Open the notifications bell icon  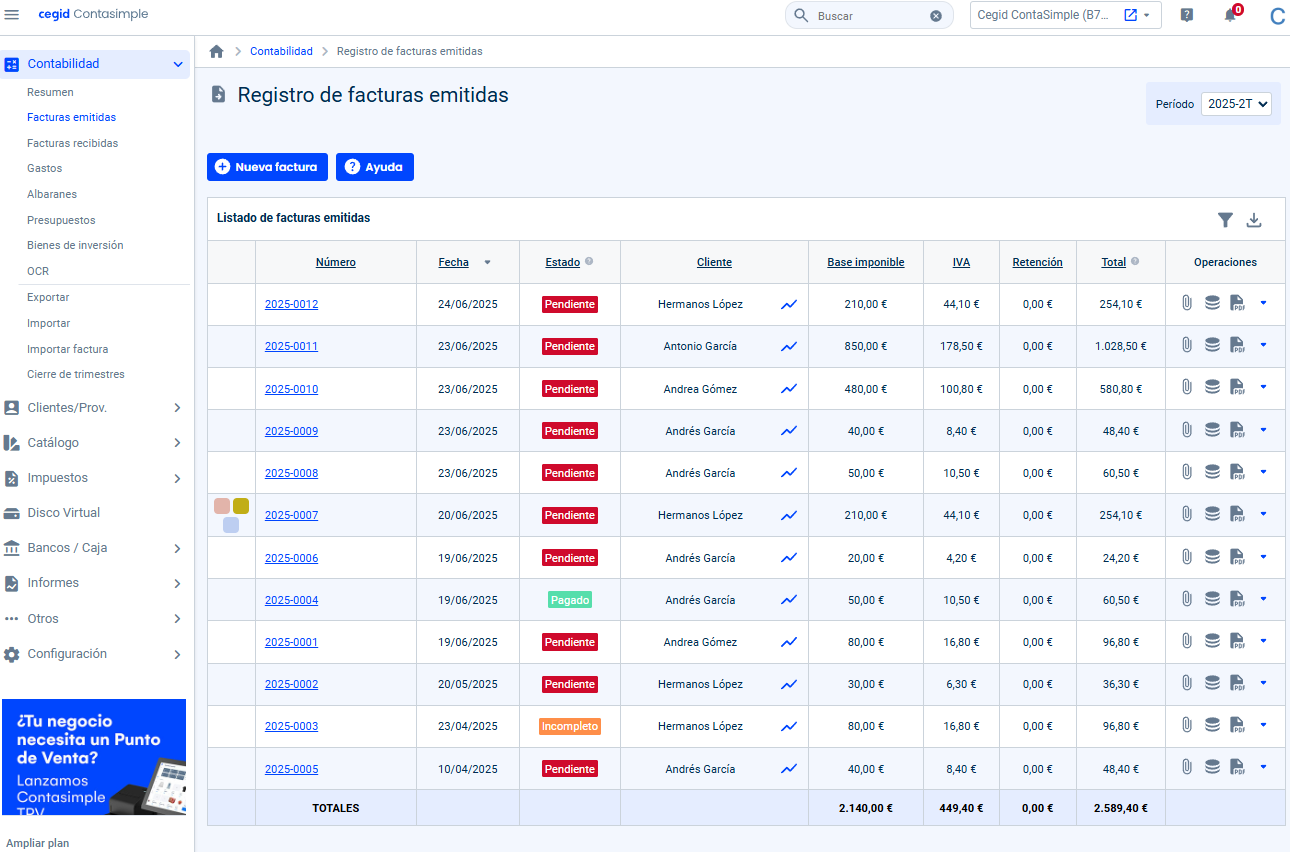tap(1230, 16)
